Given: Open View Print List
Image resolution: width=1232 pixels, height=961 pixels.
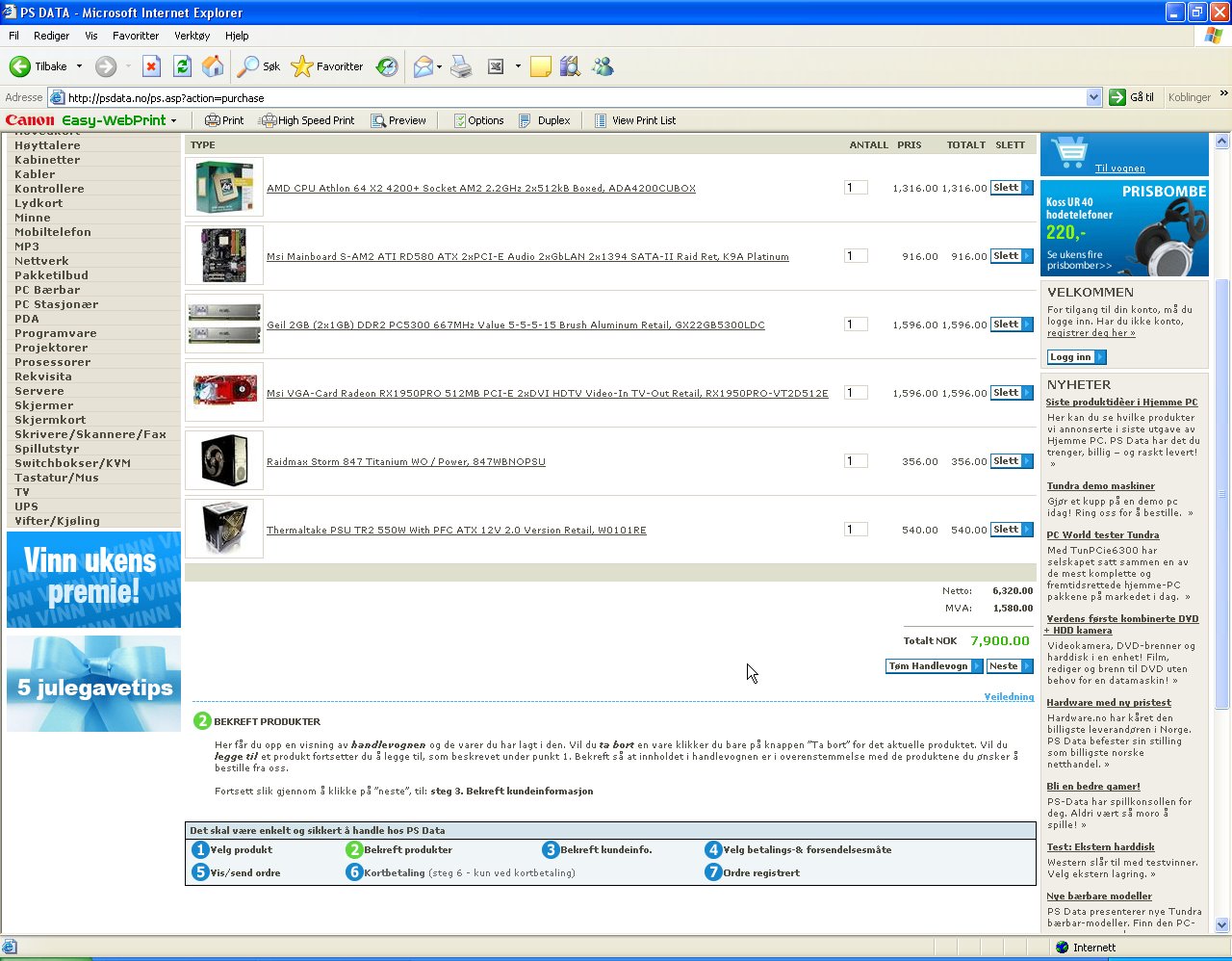Looking at the screenshot, I should pos(635,120).
